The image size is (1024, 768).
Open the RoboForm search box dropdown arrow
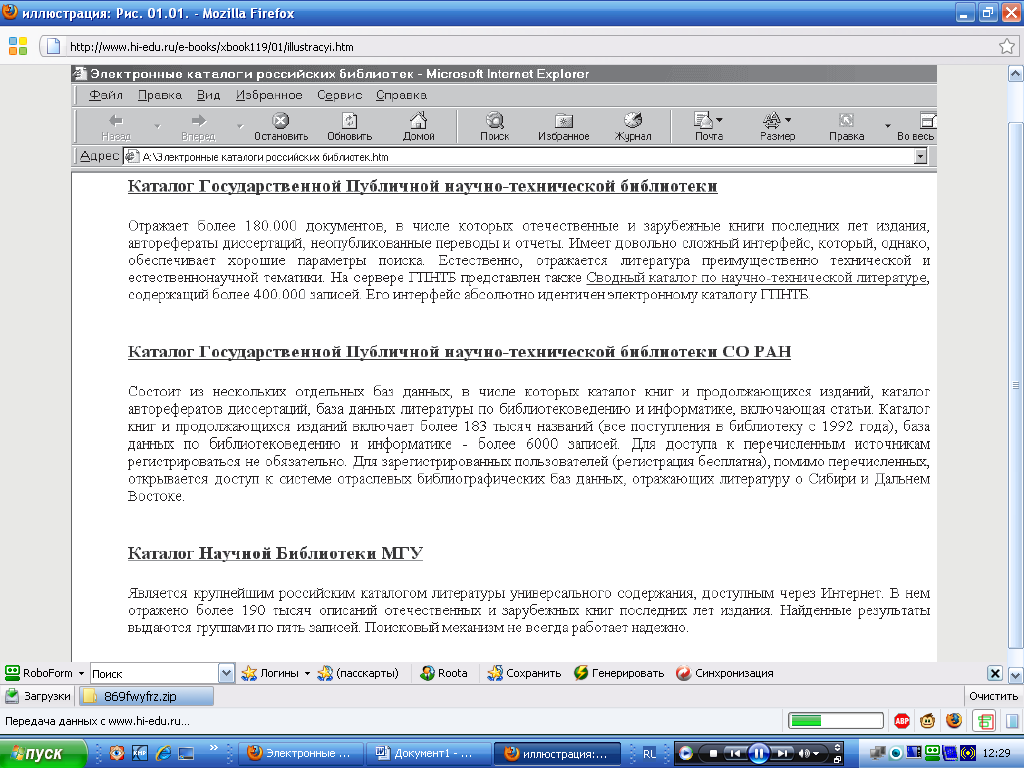[x=226, y=673]
